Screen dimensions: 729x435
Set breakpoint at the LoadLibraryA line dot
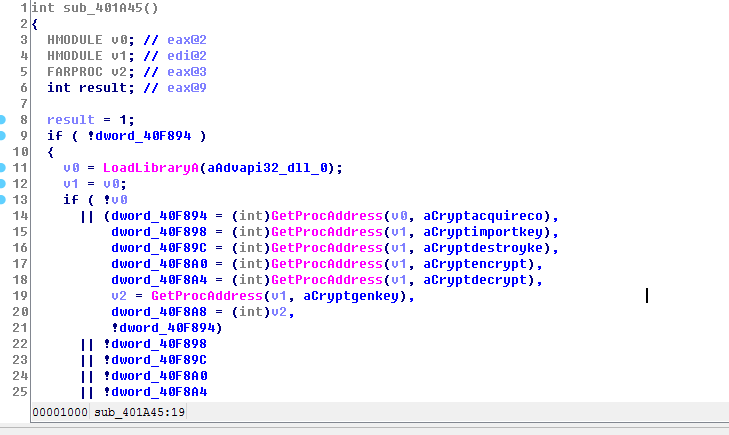click(x=3, y=167)
